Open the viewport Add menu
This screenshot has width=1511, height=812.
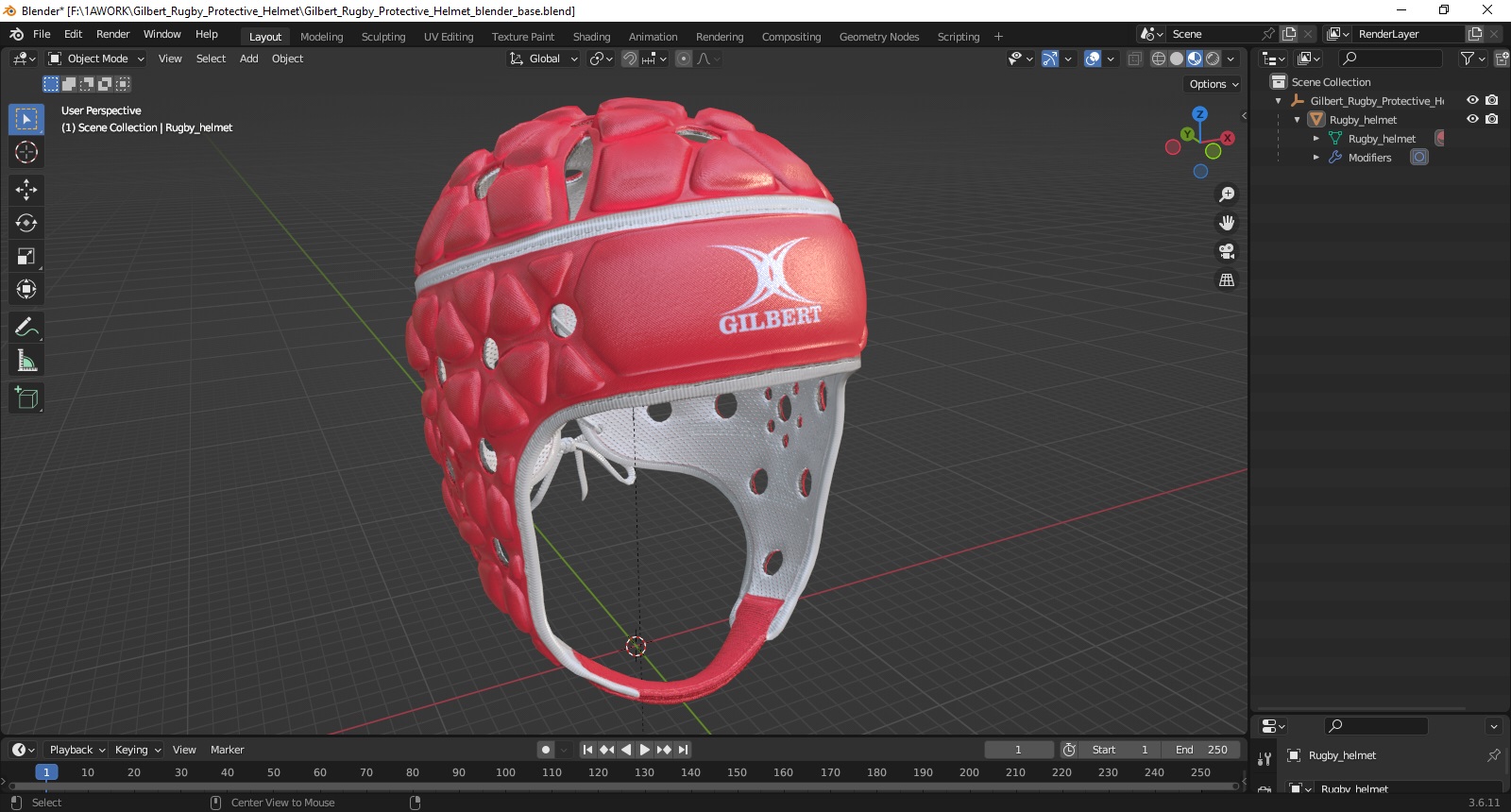pyautogui.click(x=248, y=59)
